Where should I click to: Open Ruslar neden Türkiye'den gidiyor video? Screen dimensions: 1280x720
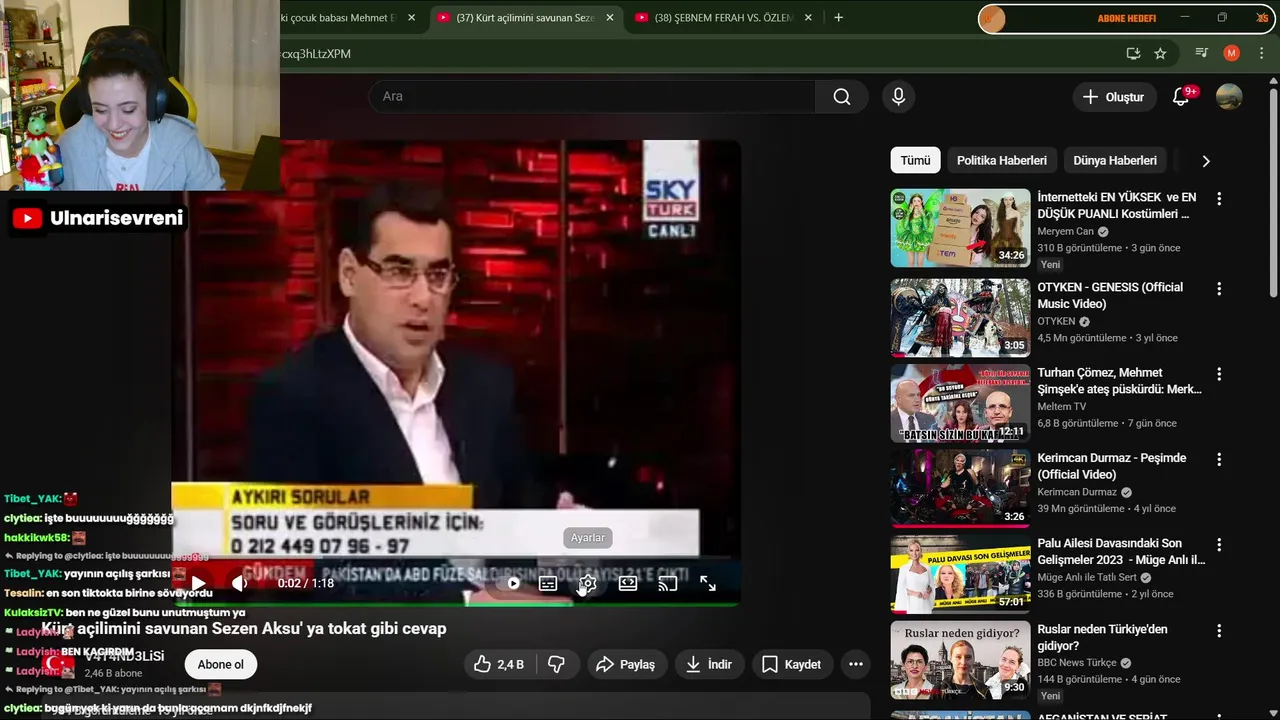(1102, 637)
